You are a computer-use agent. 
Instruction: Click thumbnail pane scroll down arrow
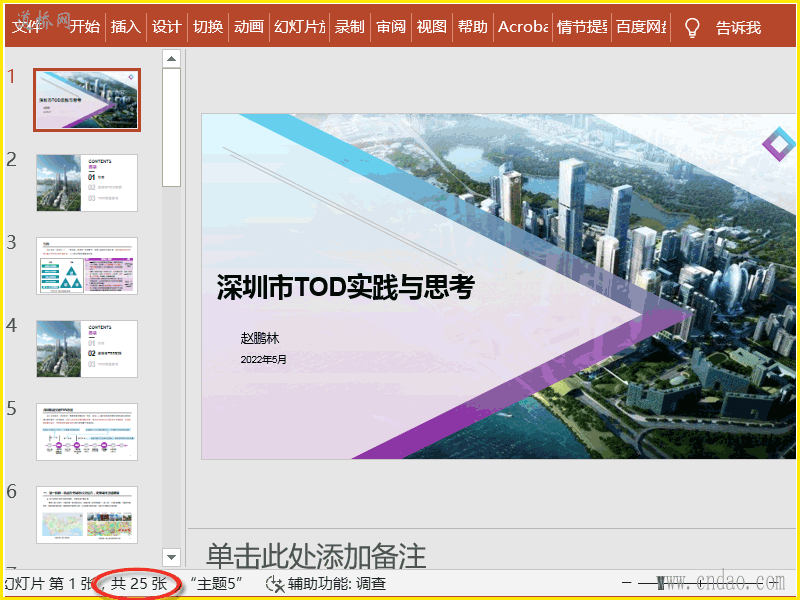pyautogui.click(x=171, y=557)
